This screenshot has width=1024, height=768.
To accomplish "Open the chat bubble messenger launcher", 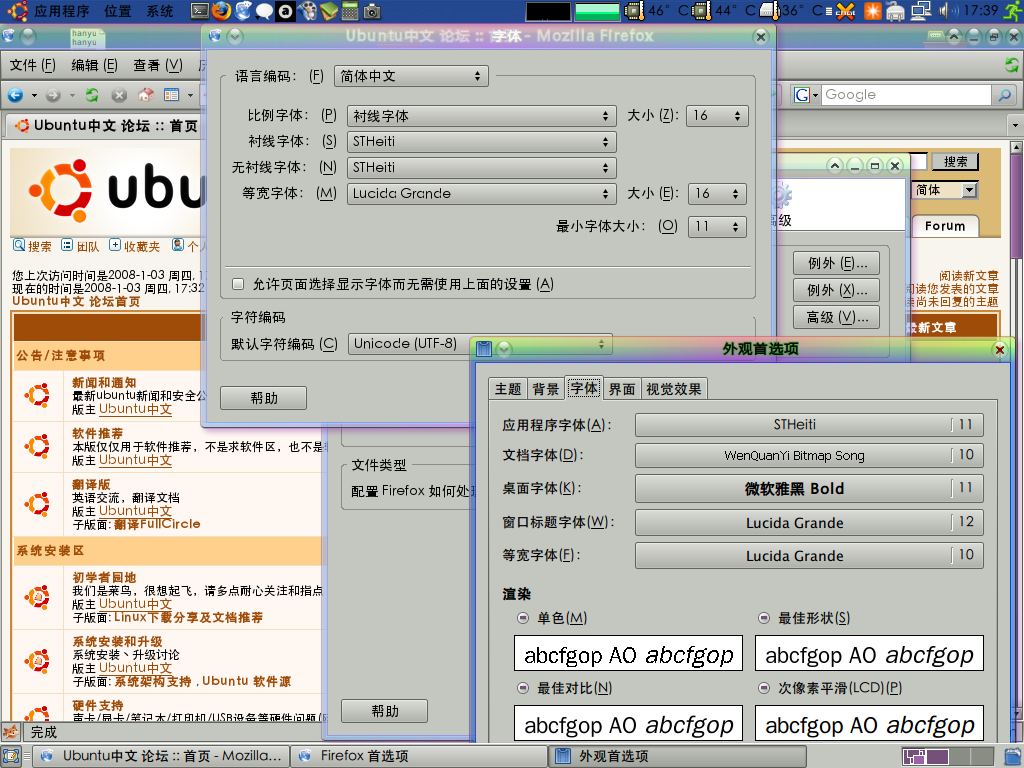I will 264,10.
